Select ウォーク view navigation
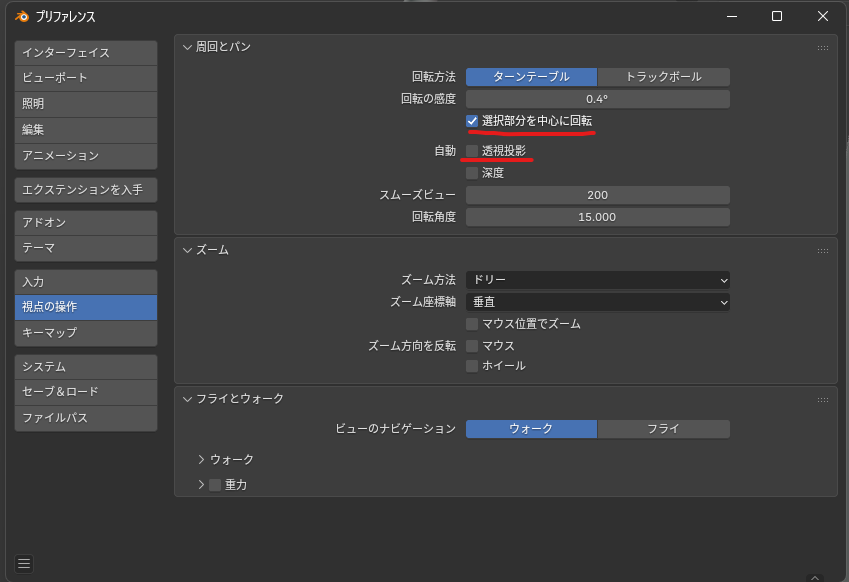The height and width of the screenshot is (582, 849). click(x=531, y=428)
